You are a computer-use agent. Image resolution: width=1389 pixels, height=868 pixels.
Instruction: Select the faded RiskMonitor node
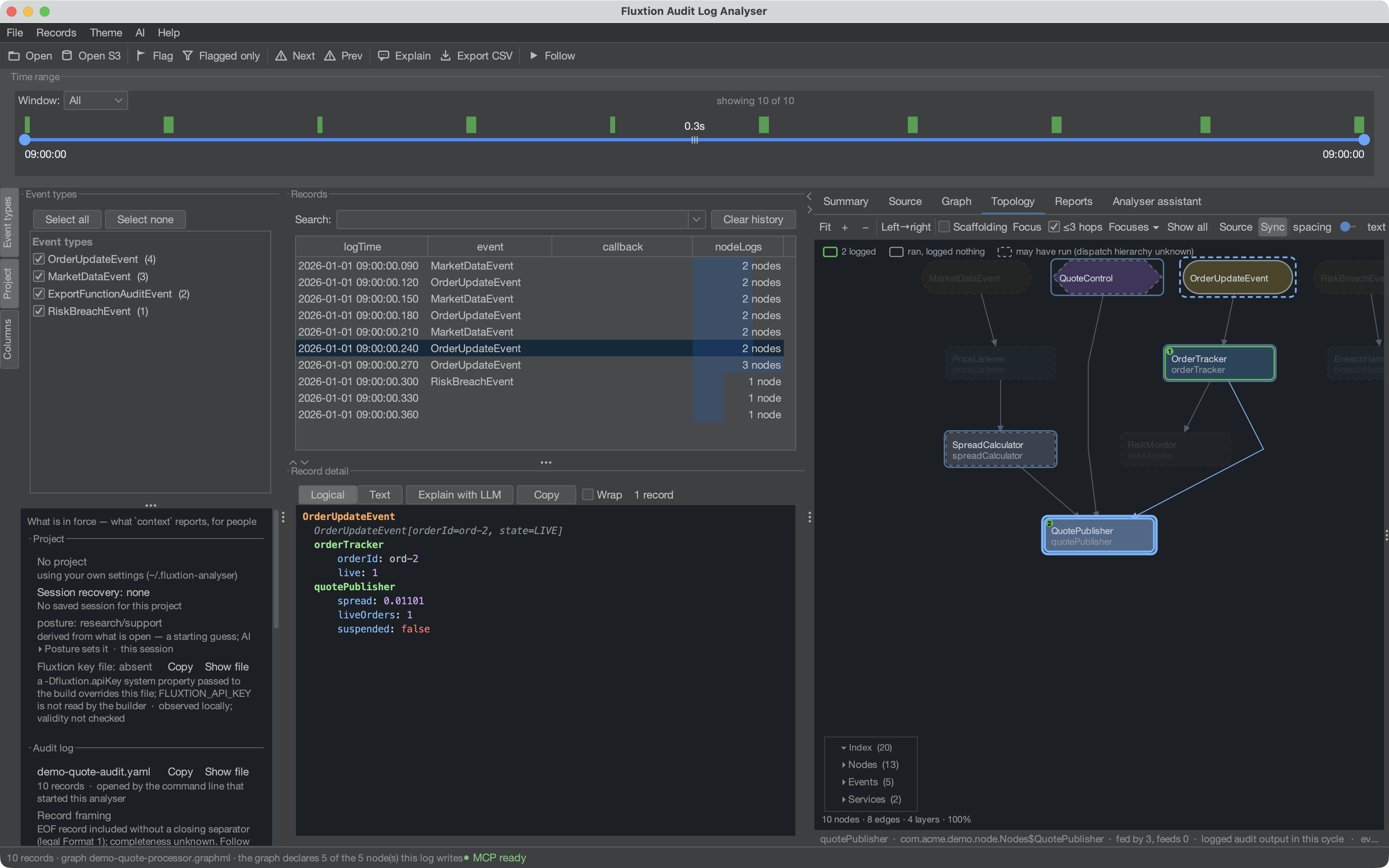tap(1175, 450)
